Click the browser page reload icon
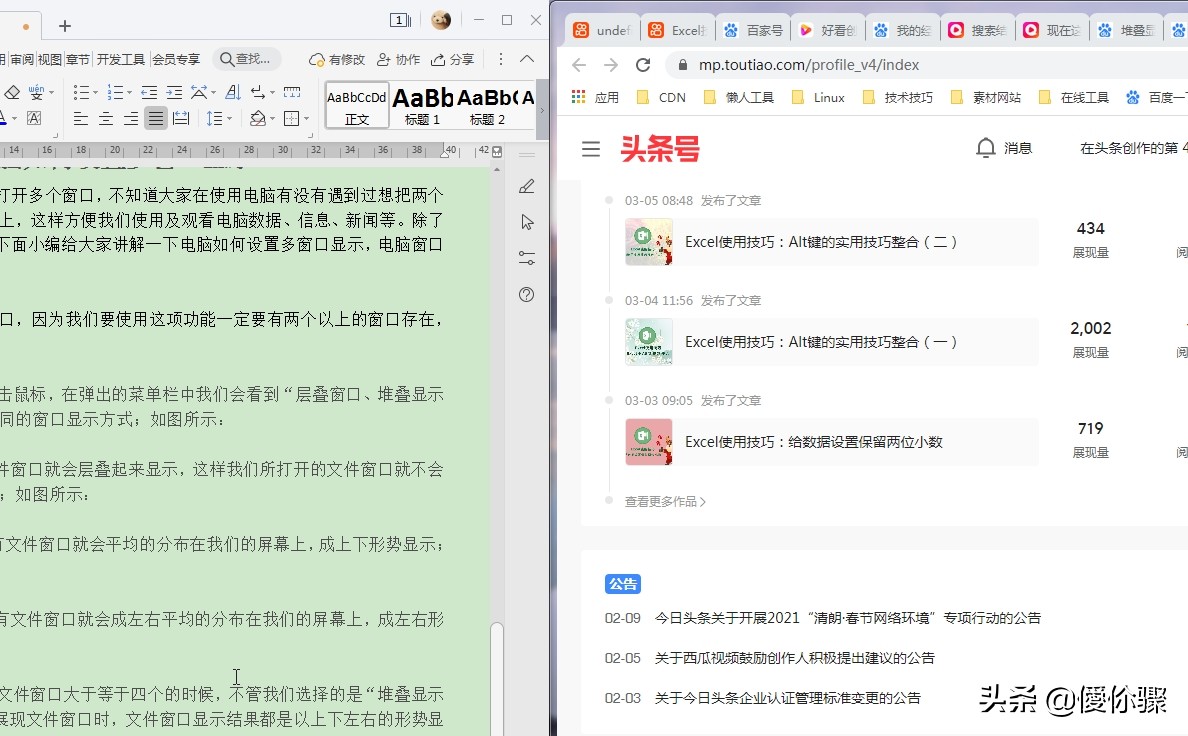The height and width of the screenshot is (736, 1188). point(643,65)
